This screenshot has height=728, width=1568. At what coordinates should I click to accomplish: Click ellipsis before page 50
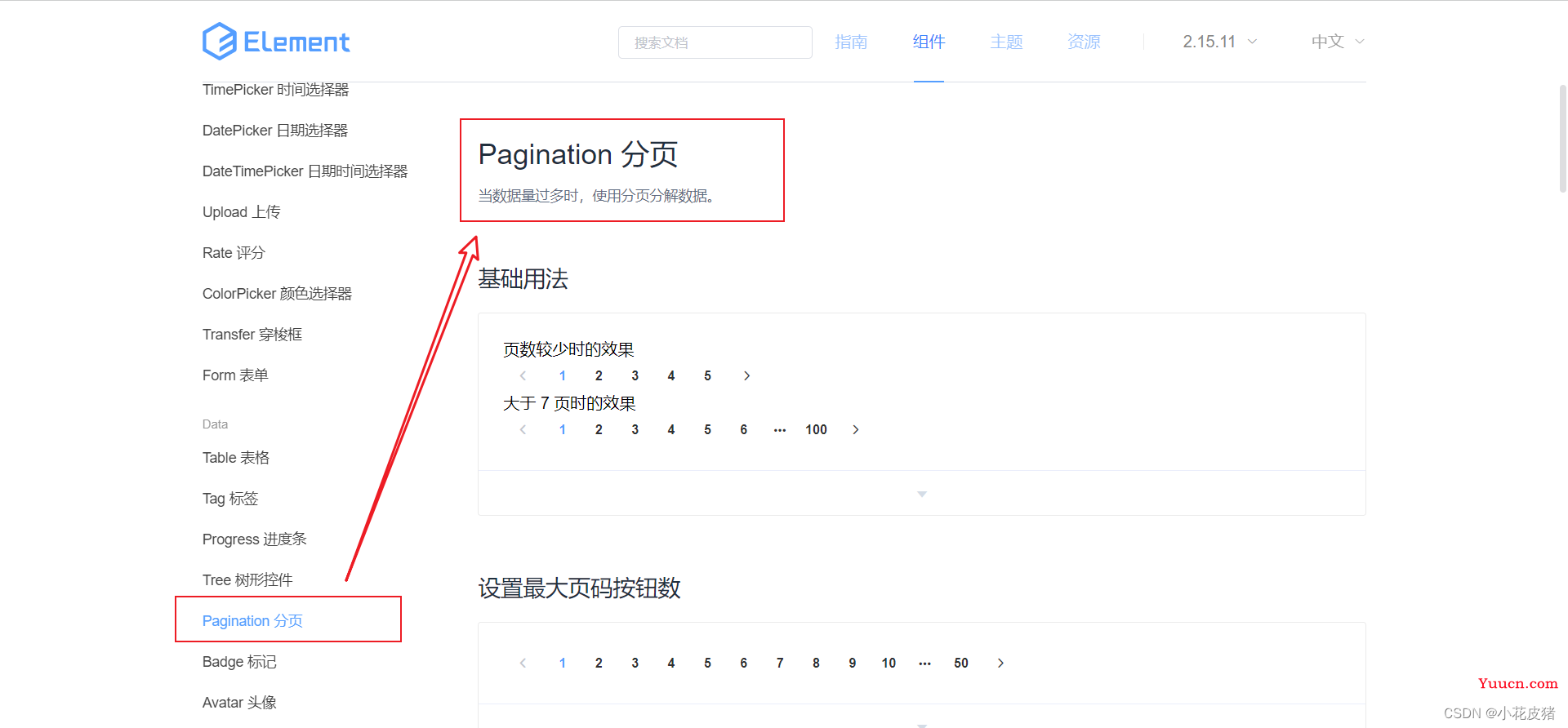[924, 663]
